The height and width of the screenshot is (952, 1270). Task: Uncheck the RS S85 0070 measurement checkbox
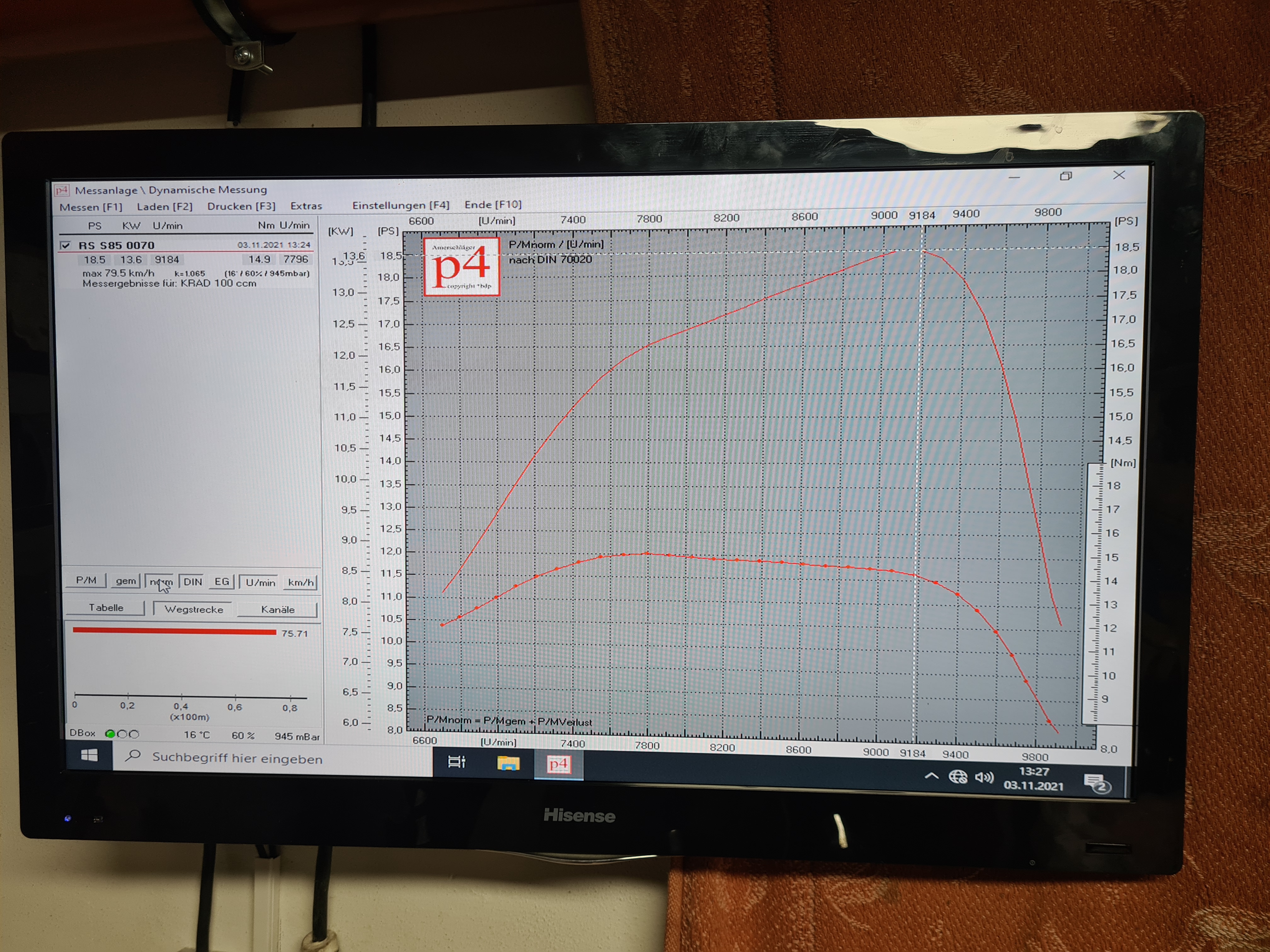point(66,246)
